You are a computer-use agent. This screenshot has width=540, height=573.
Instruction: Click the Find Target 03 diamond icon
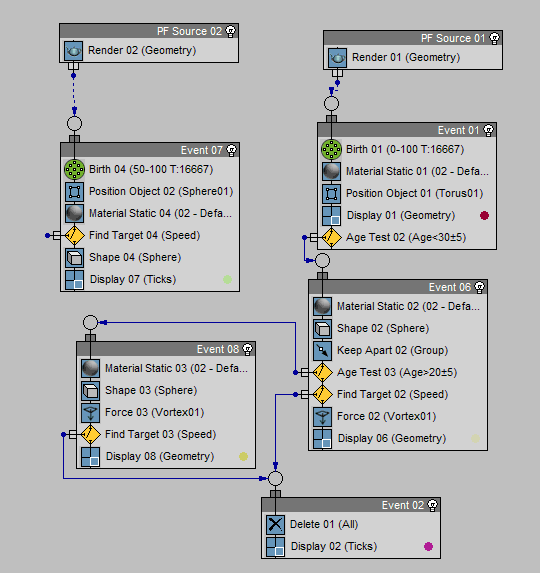(x=90, y=434)
